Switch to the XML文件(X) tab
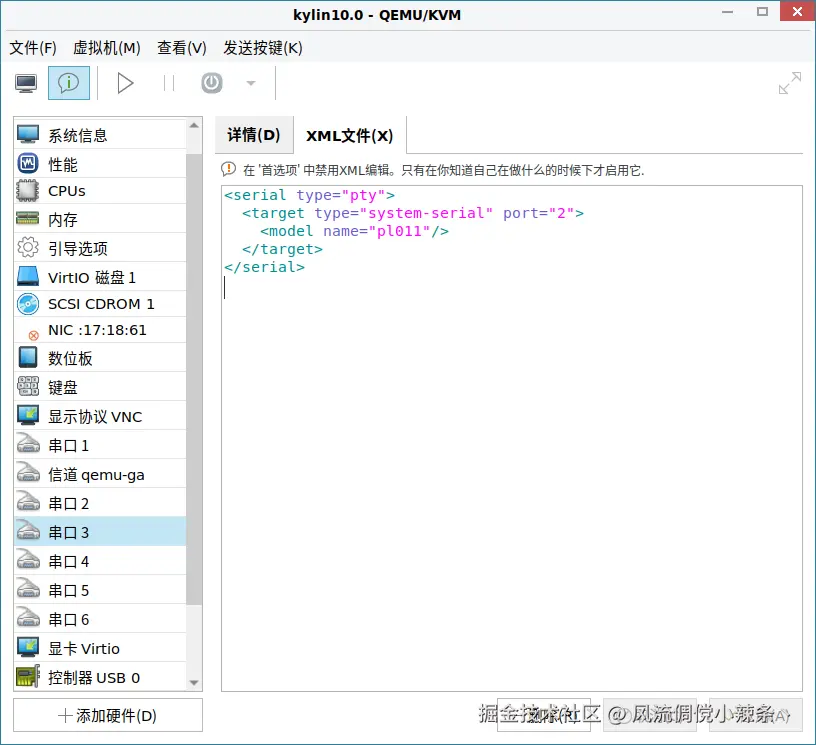This screenshot has width=816, height=745. (x=350, y=135)
